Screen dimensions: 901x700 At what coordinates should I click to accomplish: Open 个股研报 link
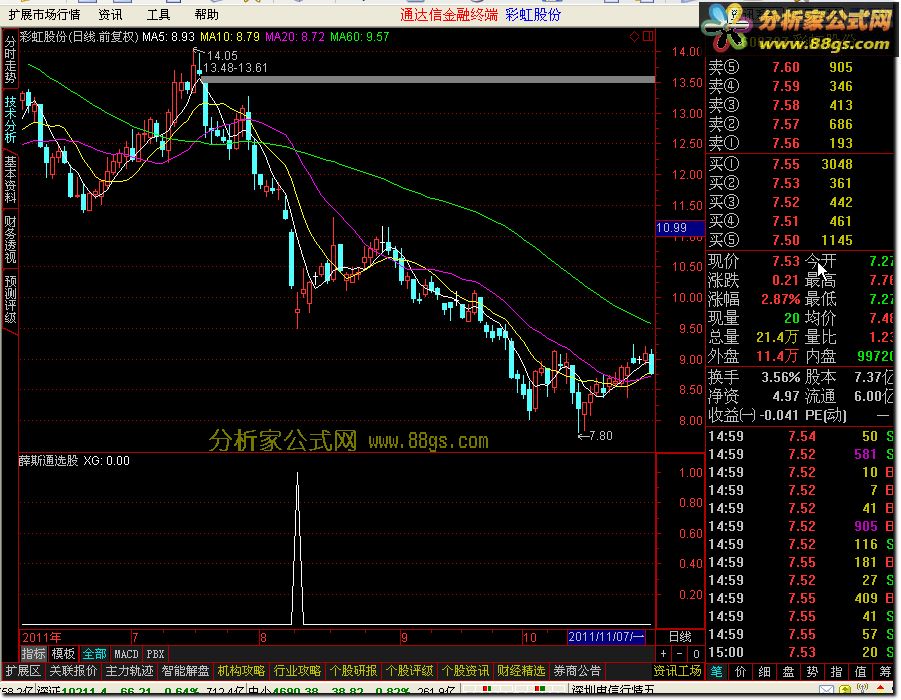353,671
